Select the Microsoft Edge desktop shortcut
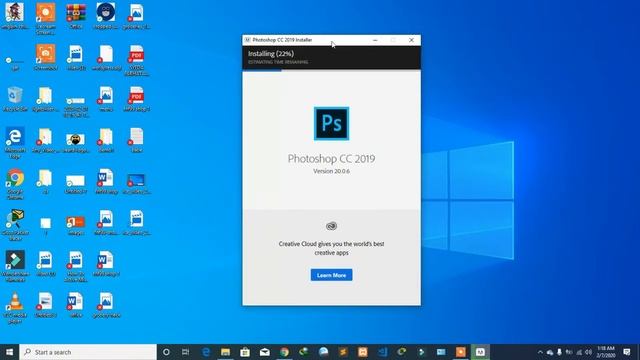The image size is (640, 360). click(x=15, y=142)
